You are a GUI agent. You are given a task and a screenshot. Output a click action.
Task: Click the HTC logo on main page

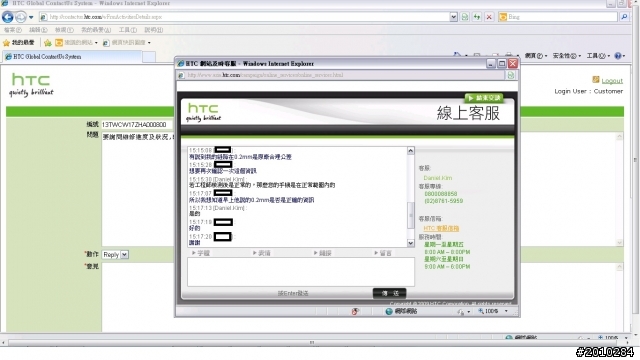[x=31, y=84]
